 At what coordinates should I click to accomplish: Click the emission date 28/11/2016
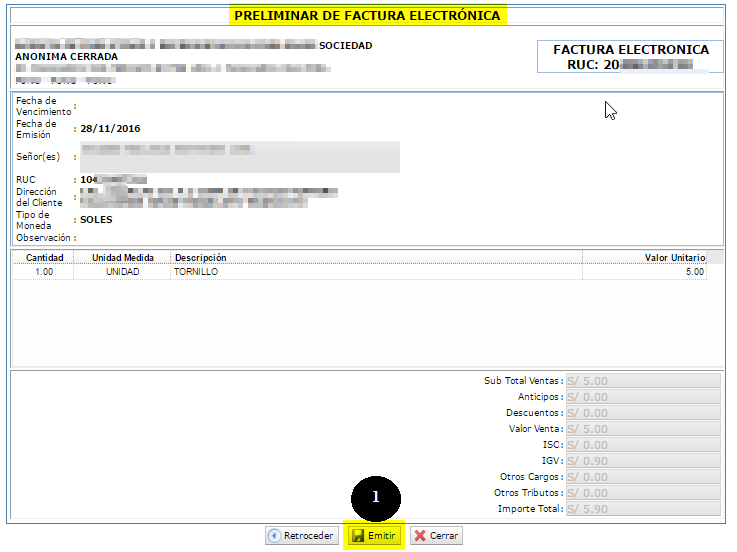112,128
